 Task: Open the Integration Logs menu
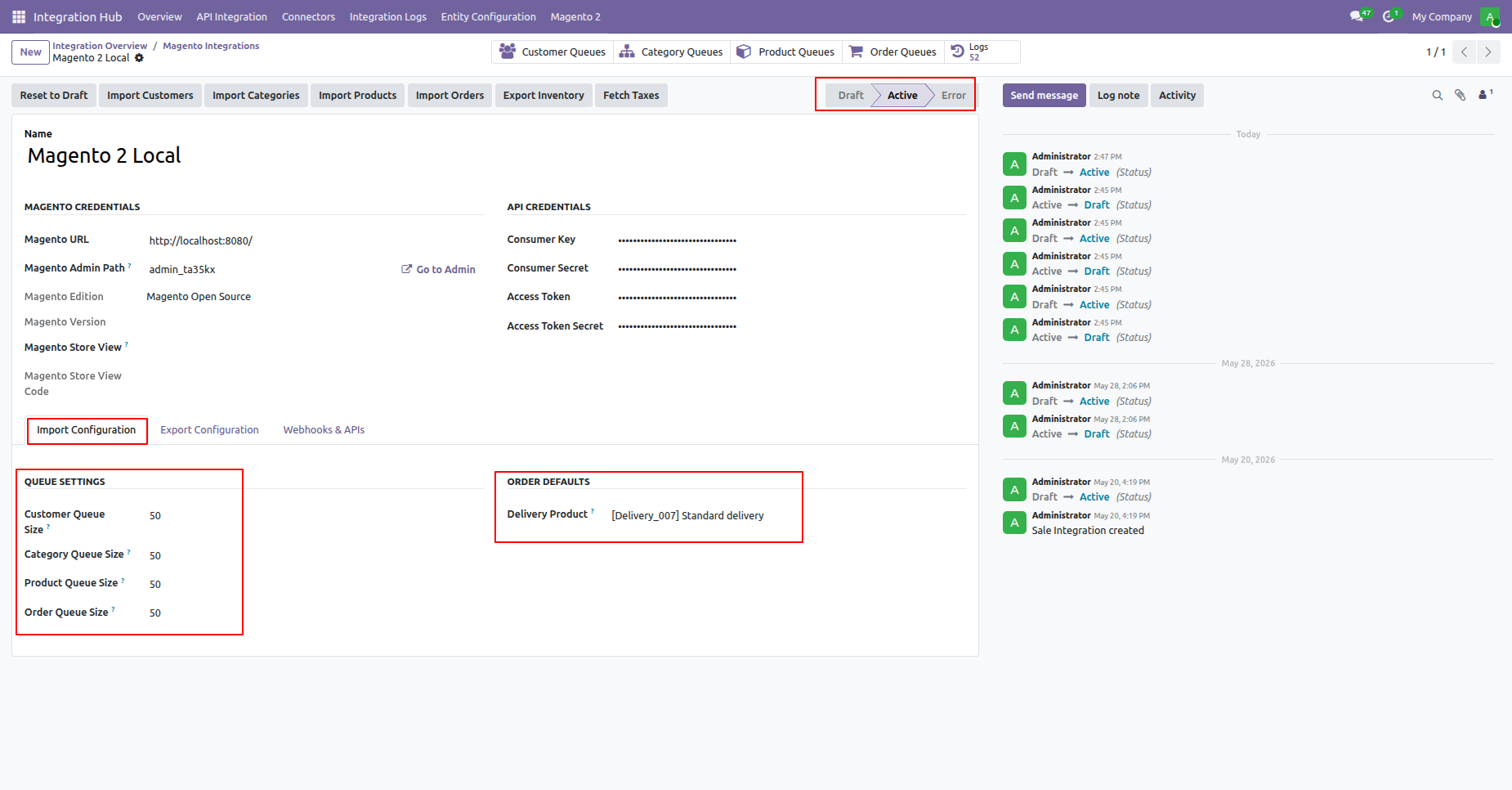click(387, 16)
